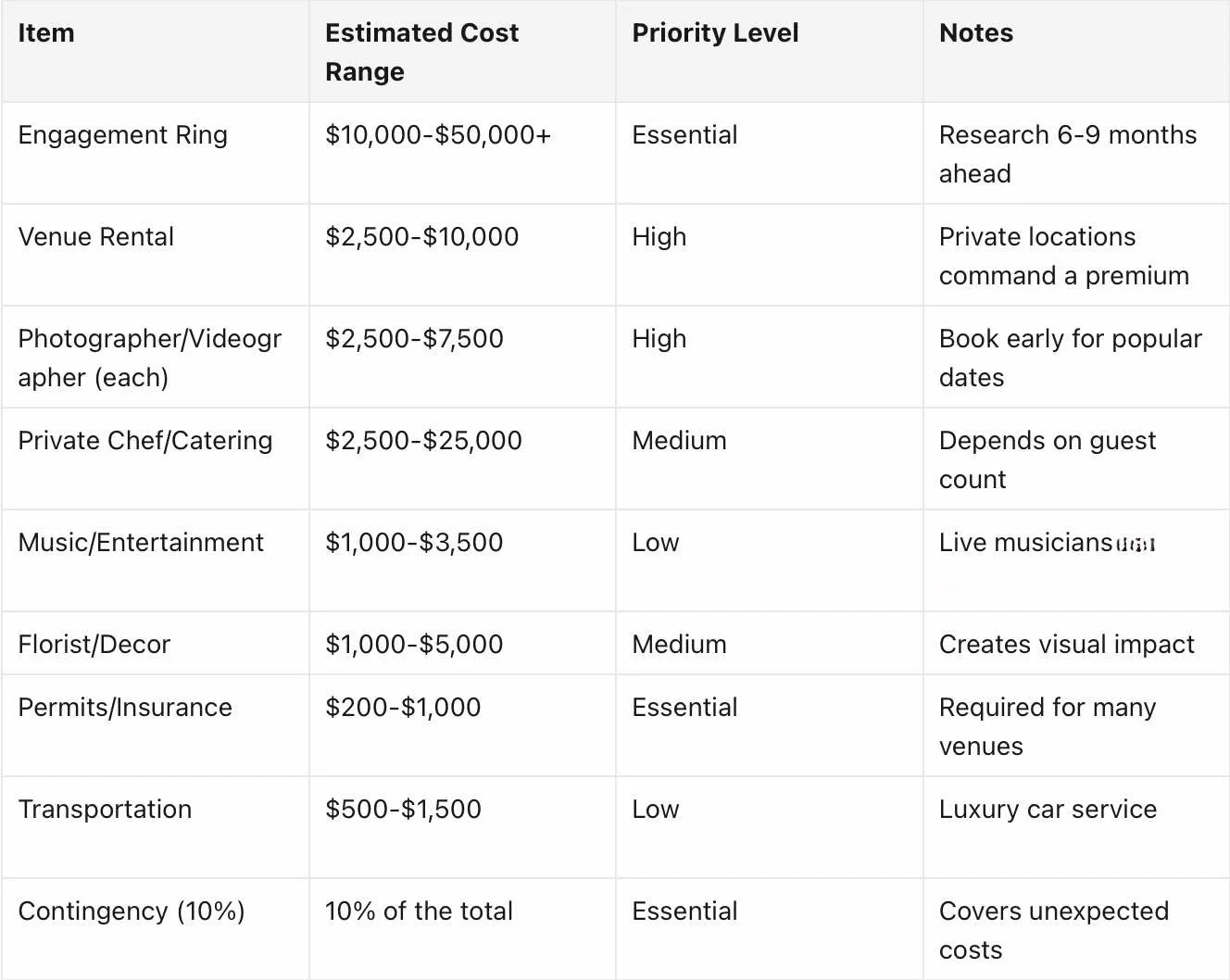Click the Venue Rental row label

95,237
